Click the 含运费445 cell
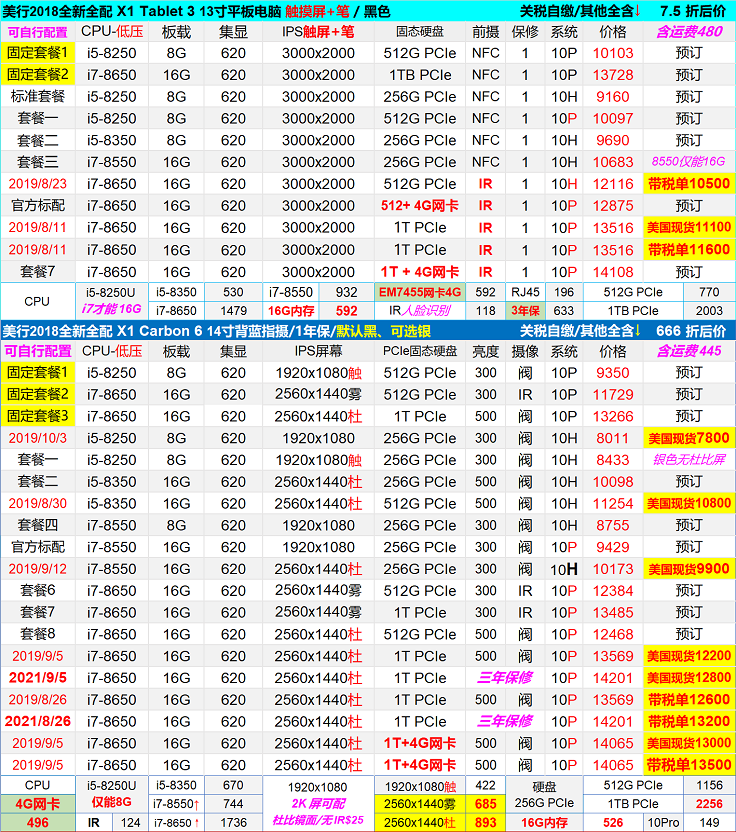 [689, 351]
